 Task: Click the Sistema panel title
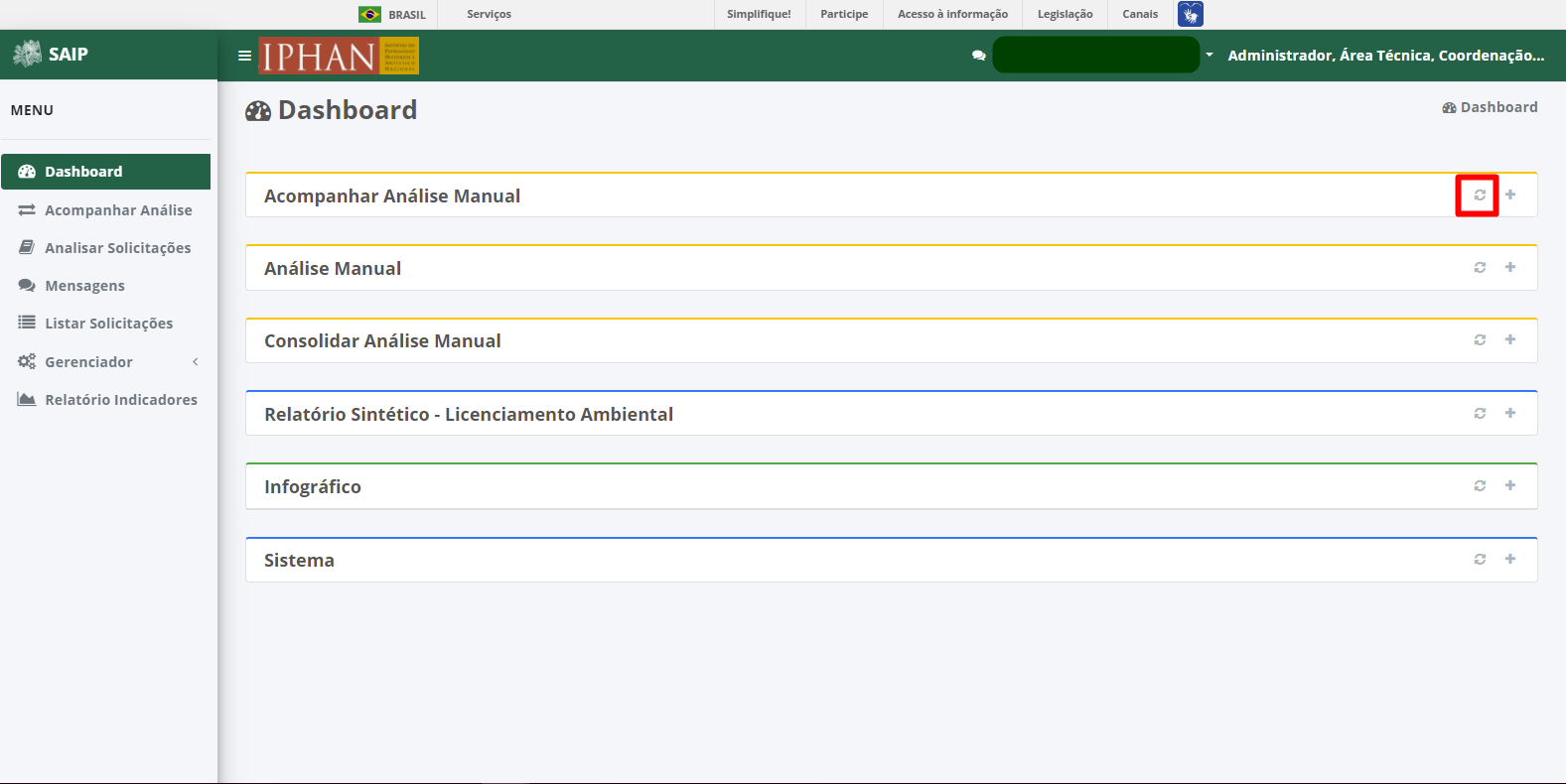(x=299, y=560)
